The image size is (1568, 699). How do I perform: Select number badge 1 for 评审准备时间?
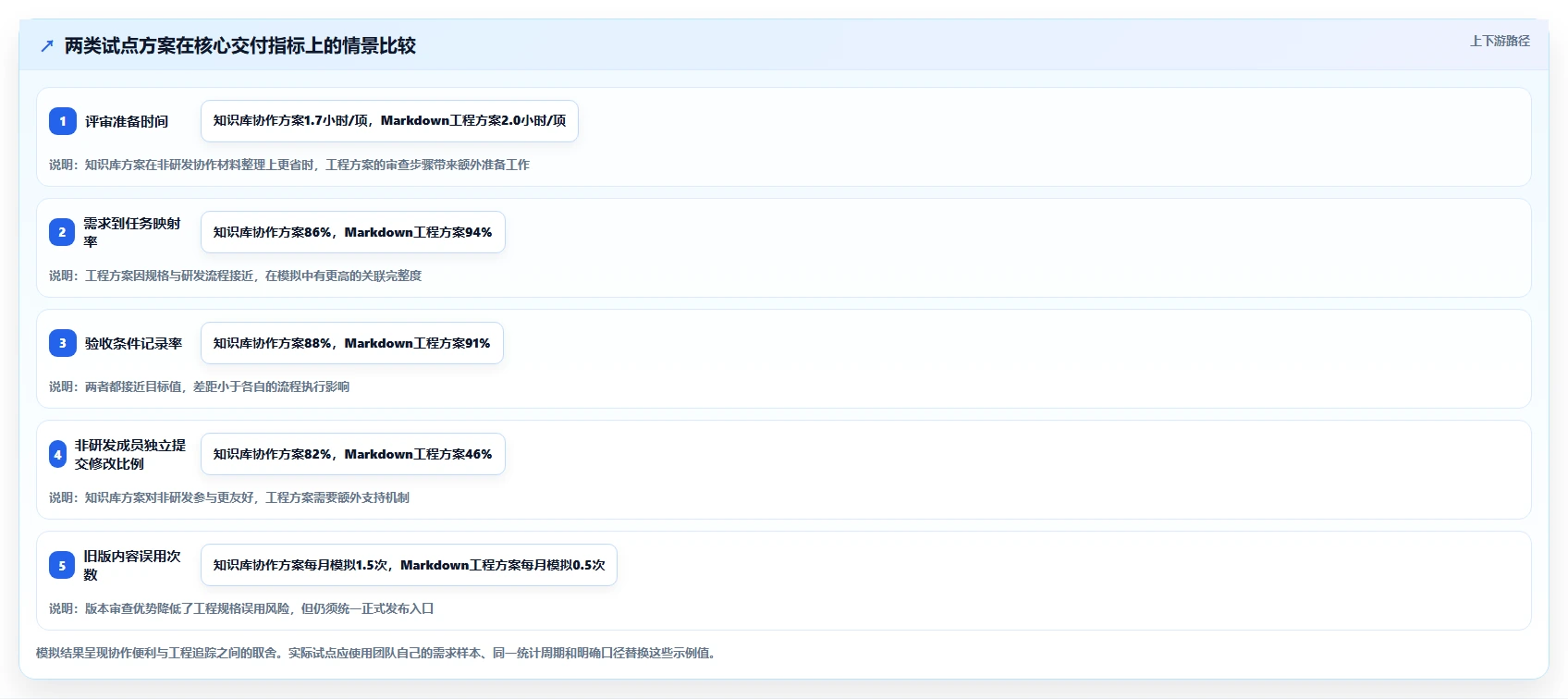point(63,121)
